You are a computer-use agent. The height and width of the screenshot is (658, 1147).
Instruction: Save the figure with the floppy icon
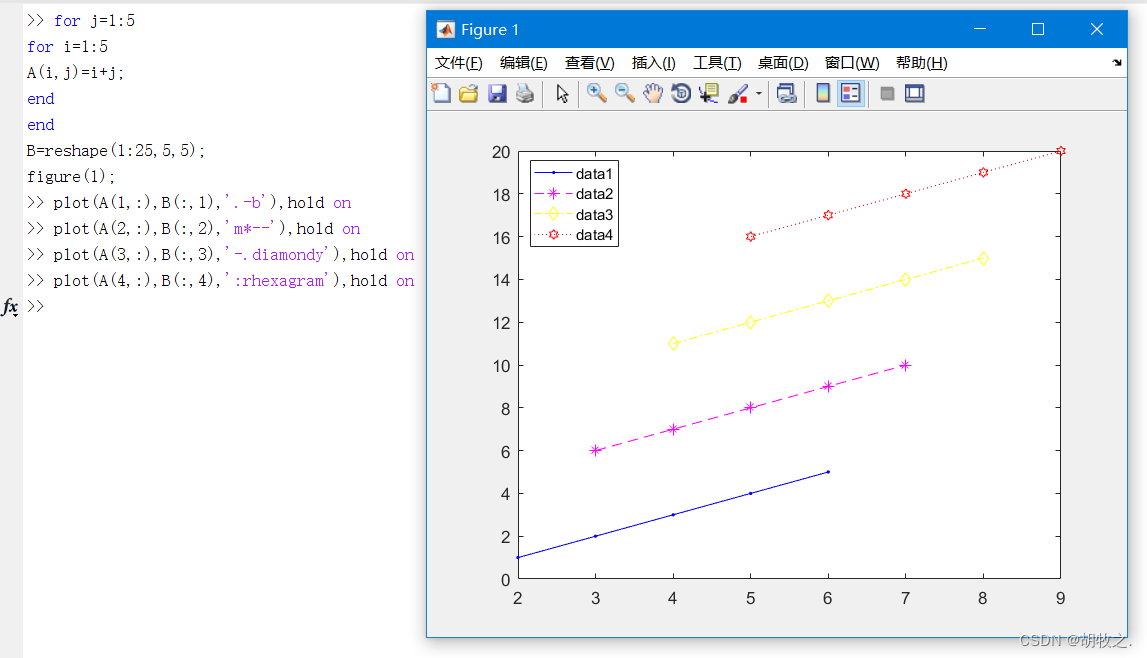(497, 94)
